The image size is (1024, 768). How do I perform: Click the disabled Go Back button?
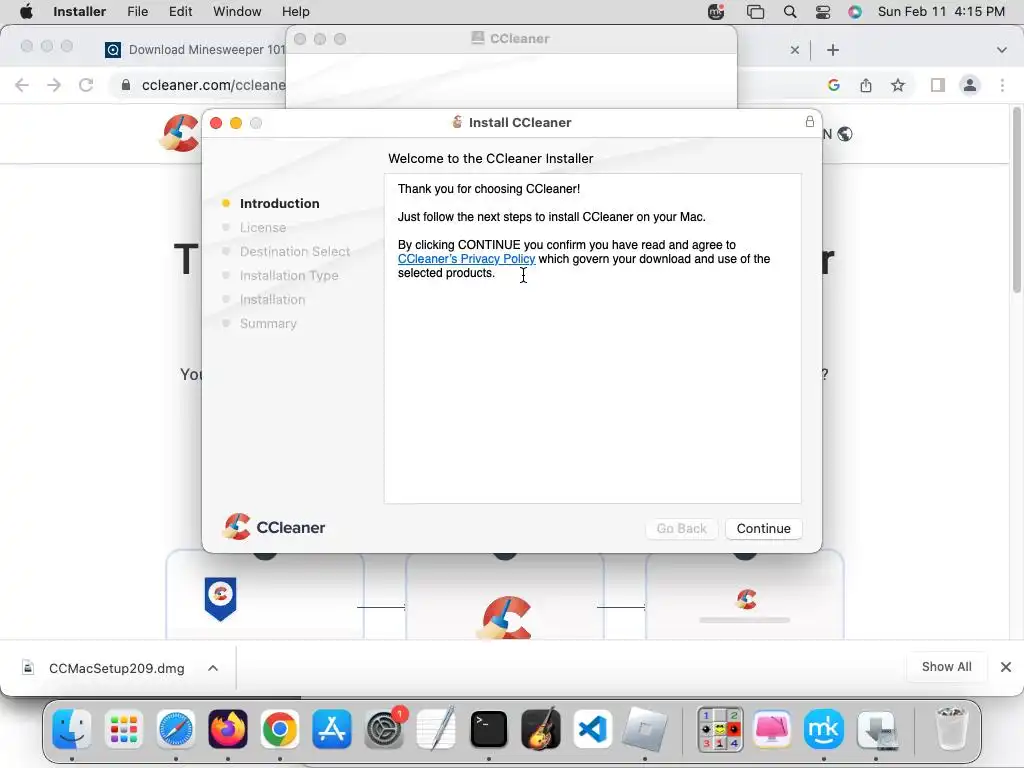pyautogui.click(x=681, y=528)
